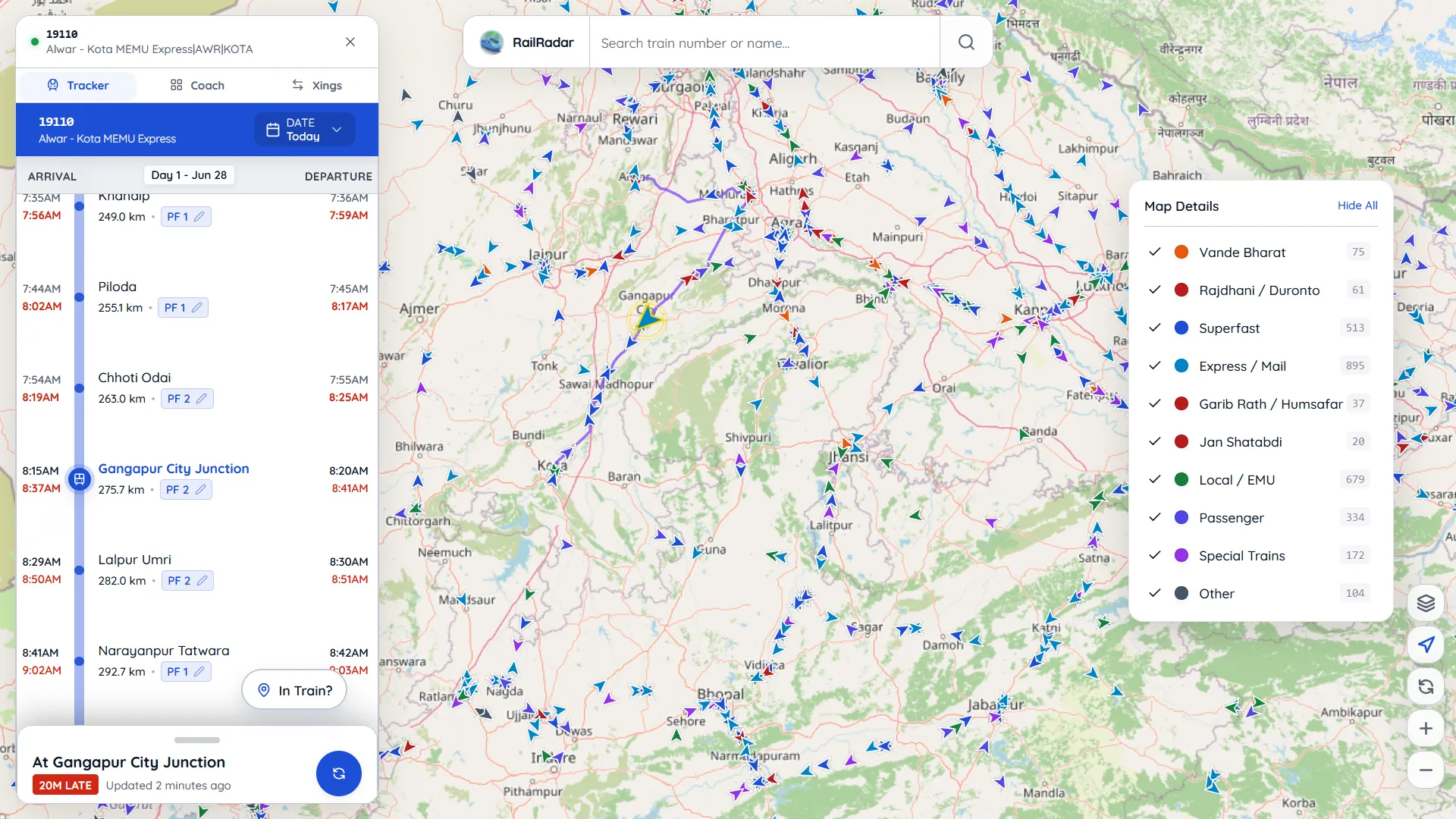Click the locate-me navigation arrow icon

click(x=1426, y=645)
